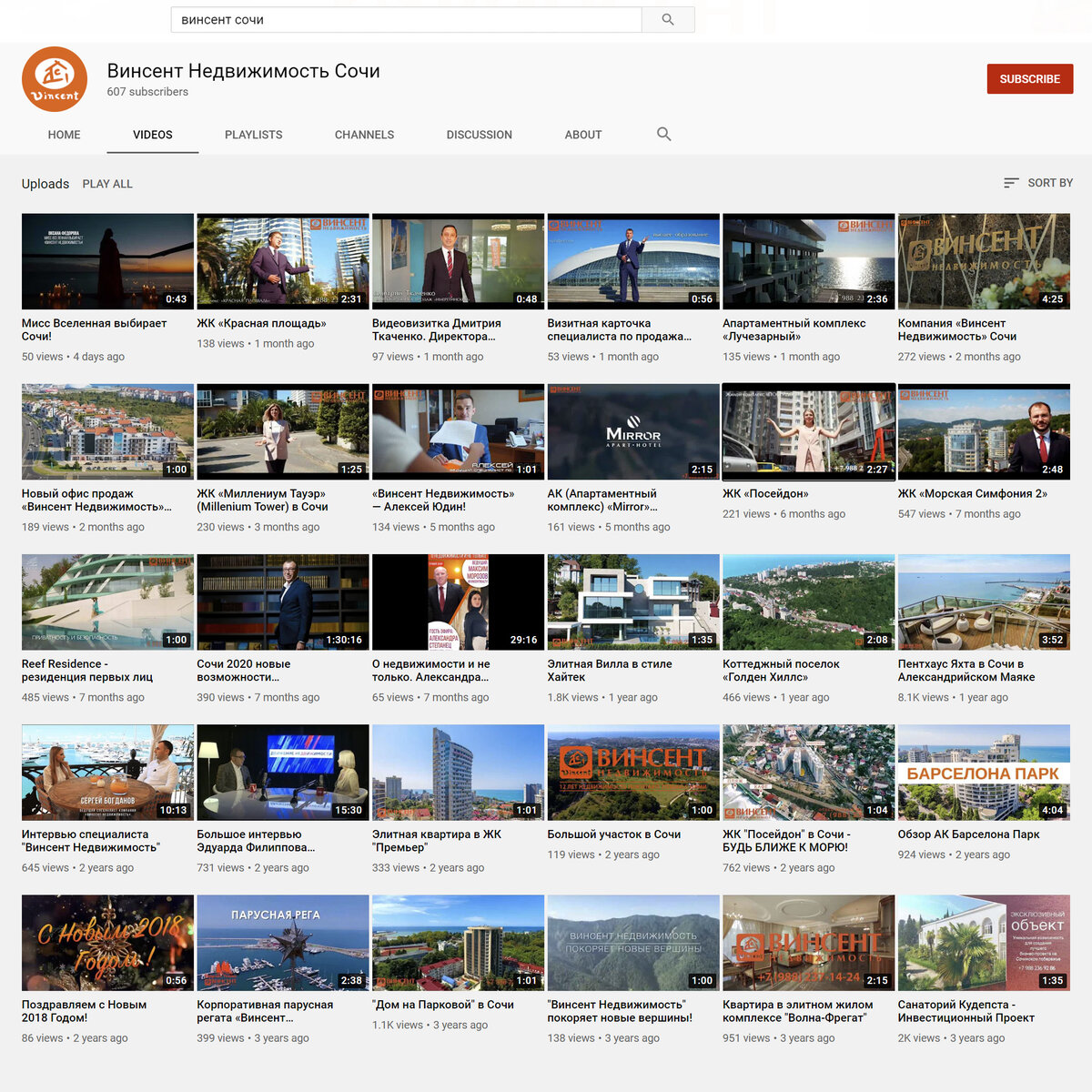Subscribe to the channel
1092x1092 pixels.
pyautogui.click(x=1030, y=79)
